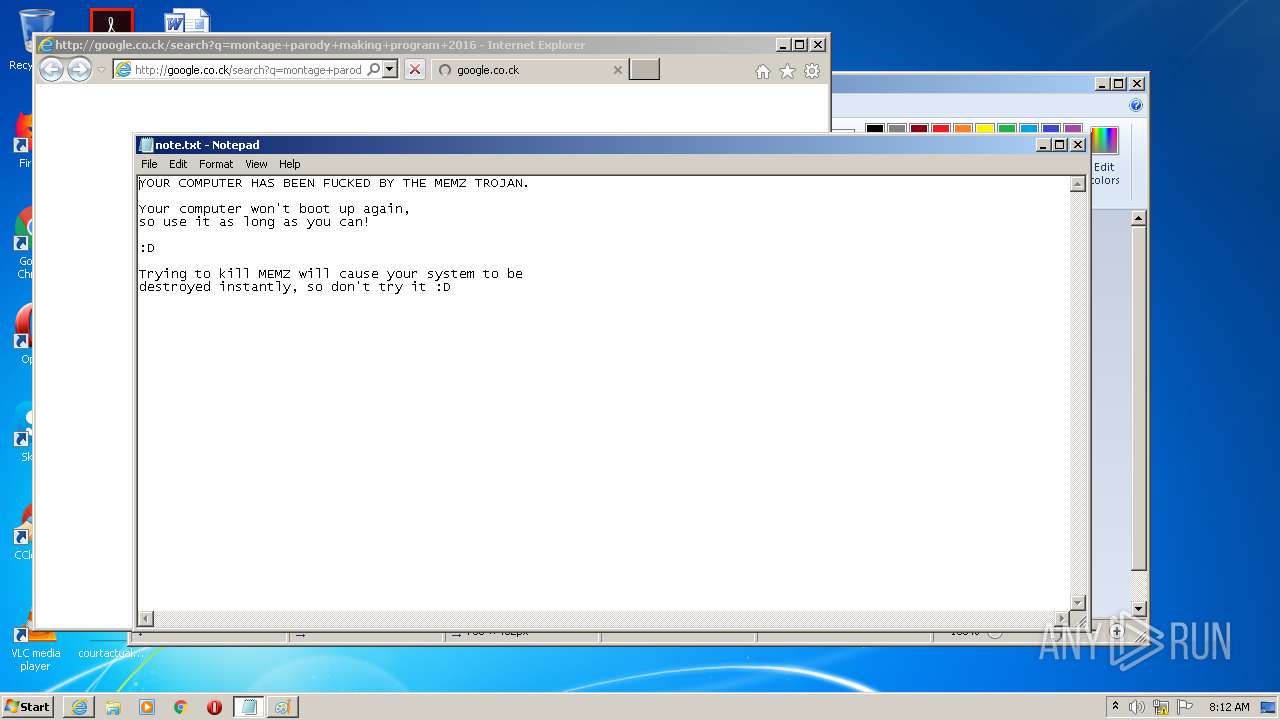Image resolution: width=1280 pixels, height=720 pixels.
Task: Click the 'Trying to kill MEMZ' text line
Action: [x=331, y=274]
